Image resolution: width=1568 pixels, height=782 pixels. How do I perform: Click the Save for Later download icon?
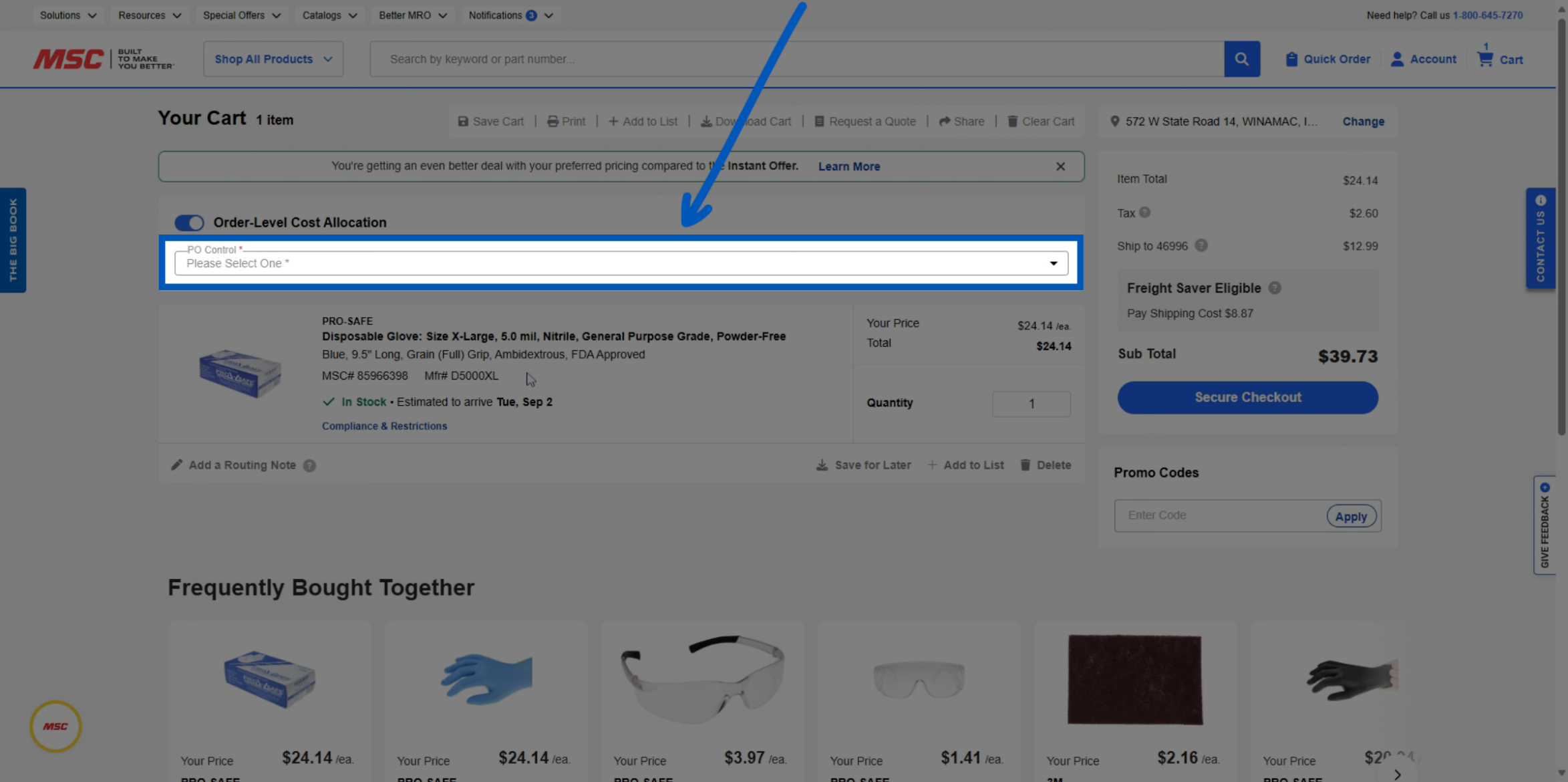coord(822,465)
